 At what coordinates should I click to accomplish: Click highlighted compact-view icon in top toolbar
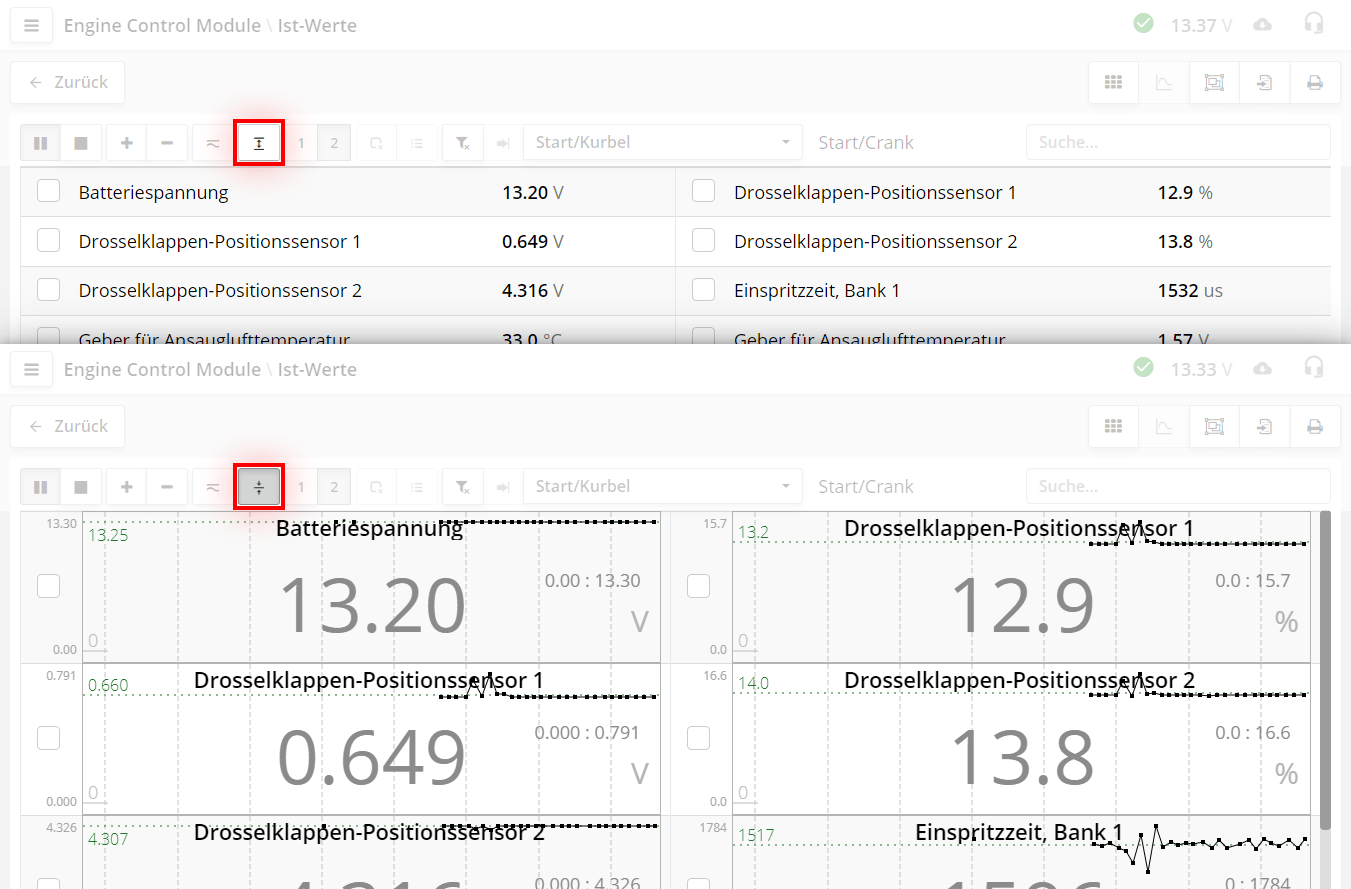coord(259,143)
